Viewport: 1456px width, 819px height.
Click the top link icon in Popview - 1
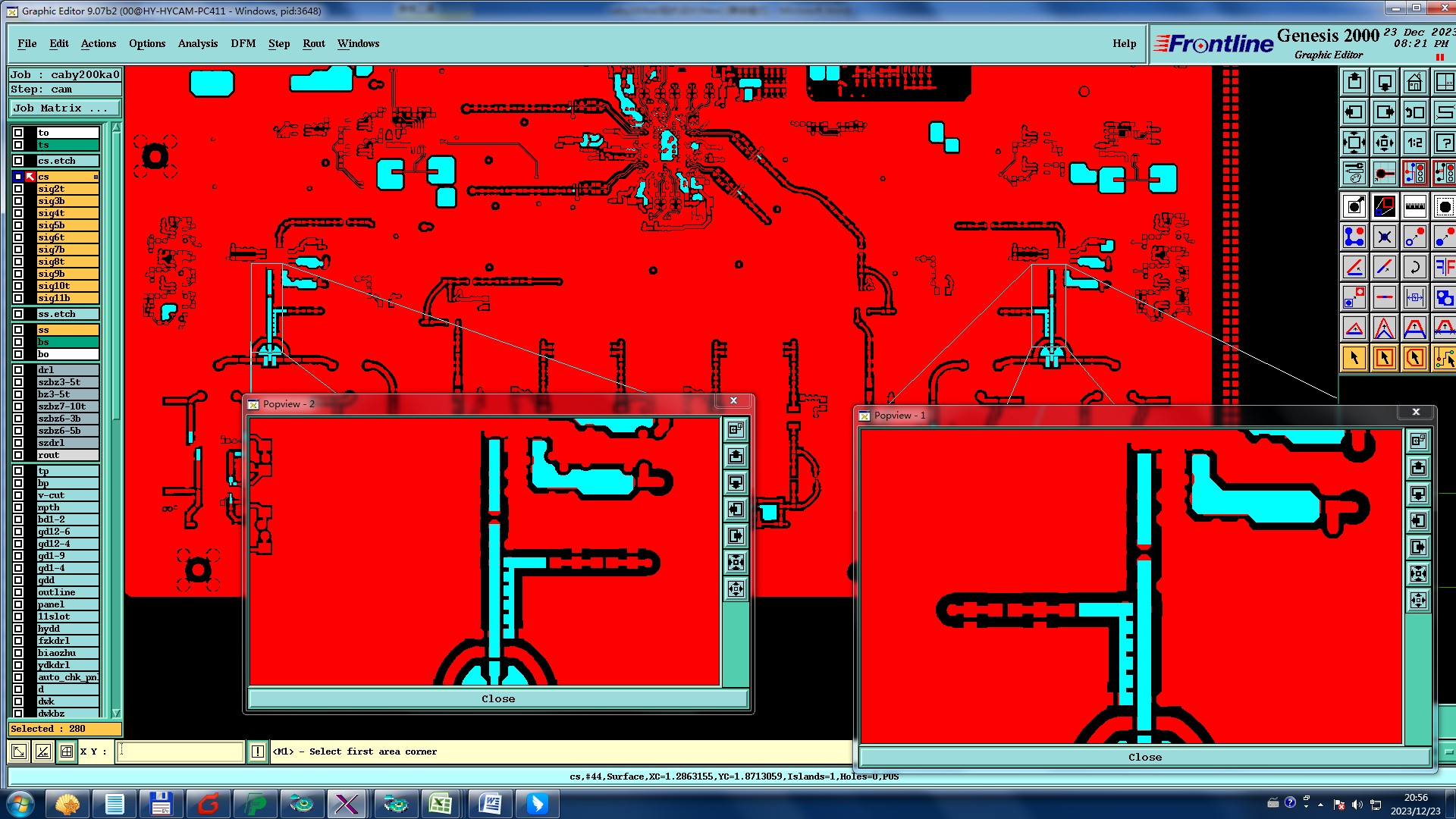[1418, 441]
